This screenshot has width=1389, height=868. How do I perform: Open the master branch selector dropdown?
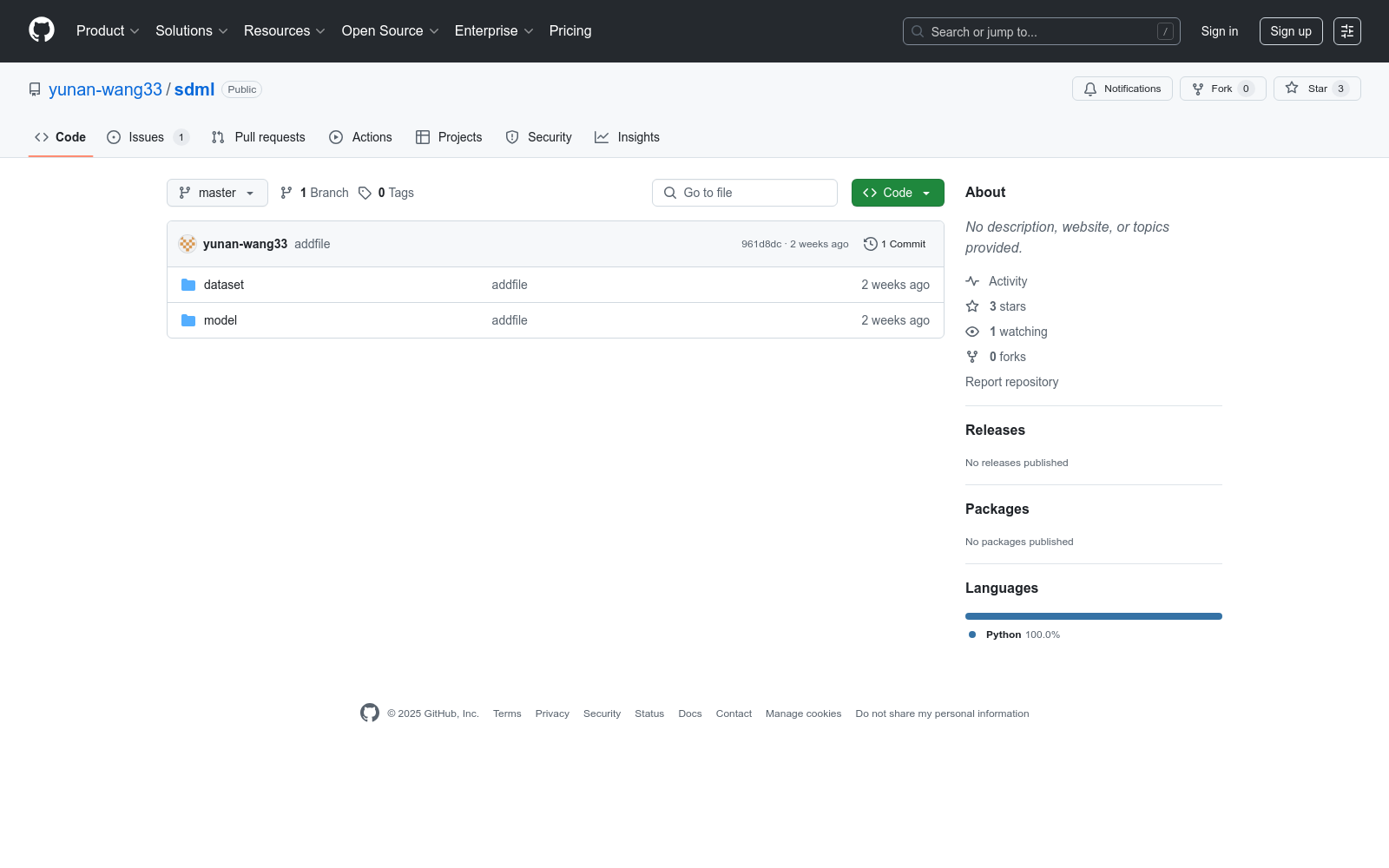pyautogui.click(x=217, y=193)
